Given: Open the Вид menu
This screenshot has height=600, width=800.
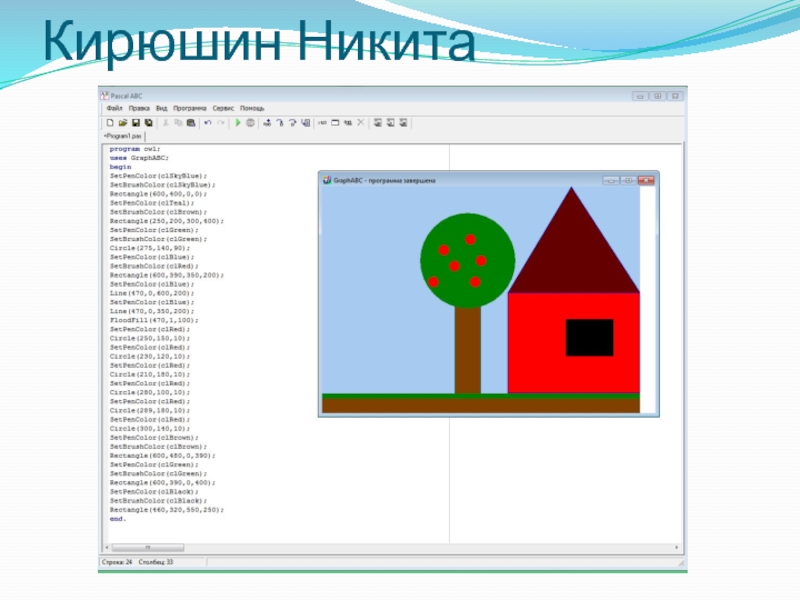Looking at the screenshot, I should point(161,108).
